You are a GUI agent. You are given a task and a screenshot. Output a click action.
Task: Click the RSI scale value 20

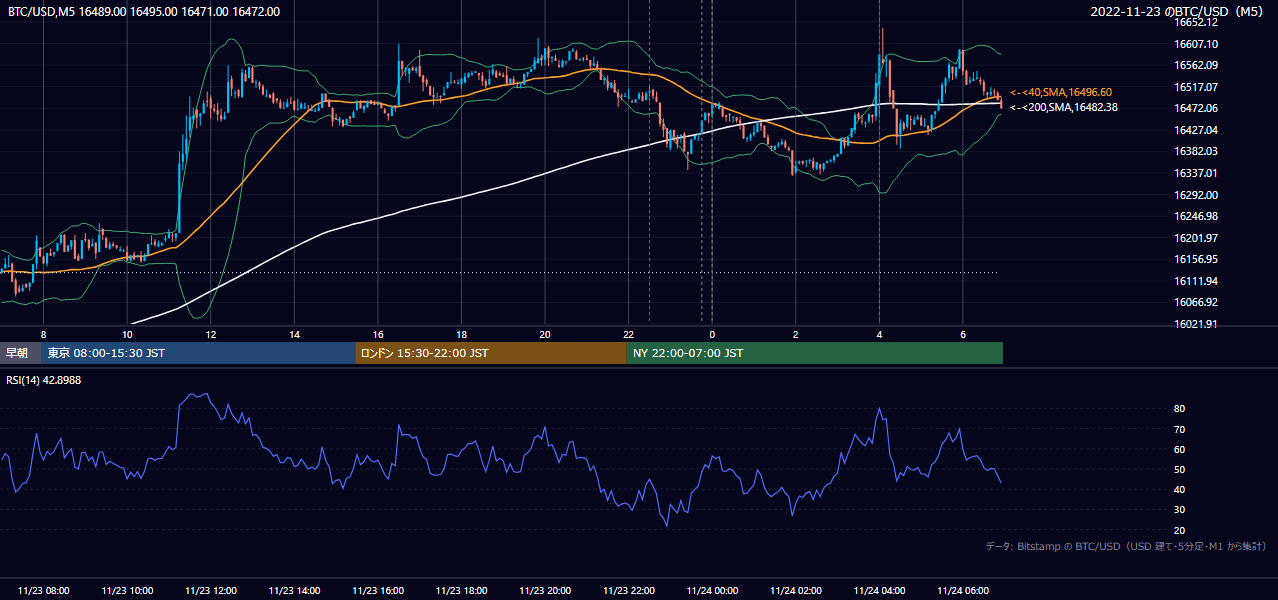[x=1179, y=530]
